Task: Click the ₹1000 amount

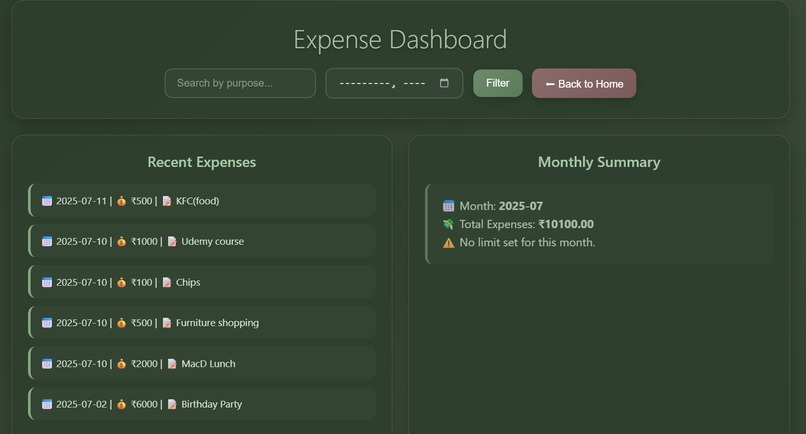Action: (x=144, y=242)
